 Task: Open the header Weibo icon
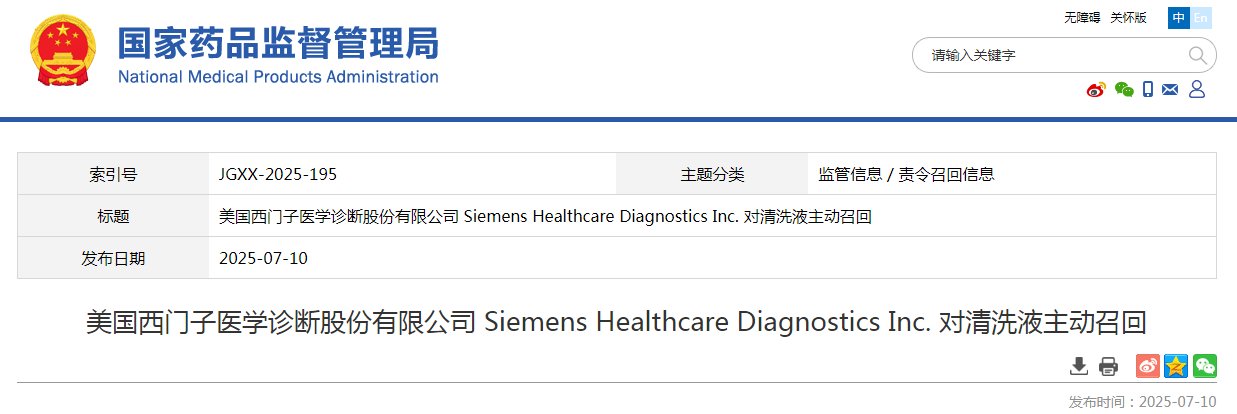(1097, 90)
